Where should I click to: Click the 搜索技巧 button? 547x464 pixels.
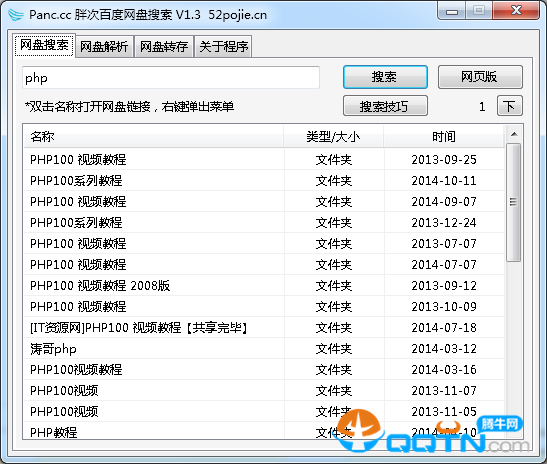pyautogui.click(x=385, y=106)
